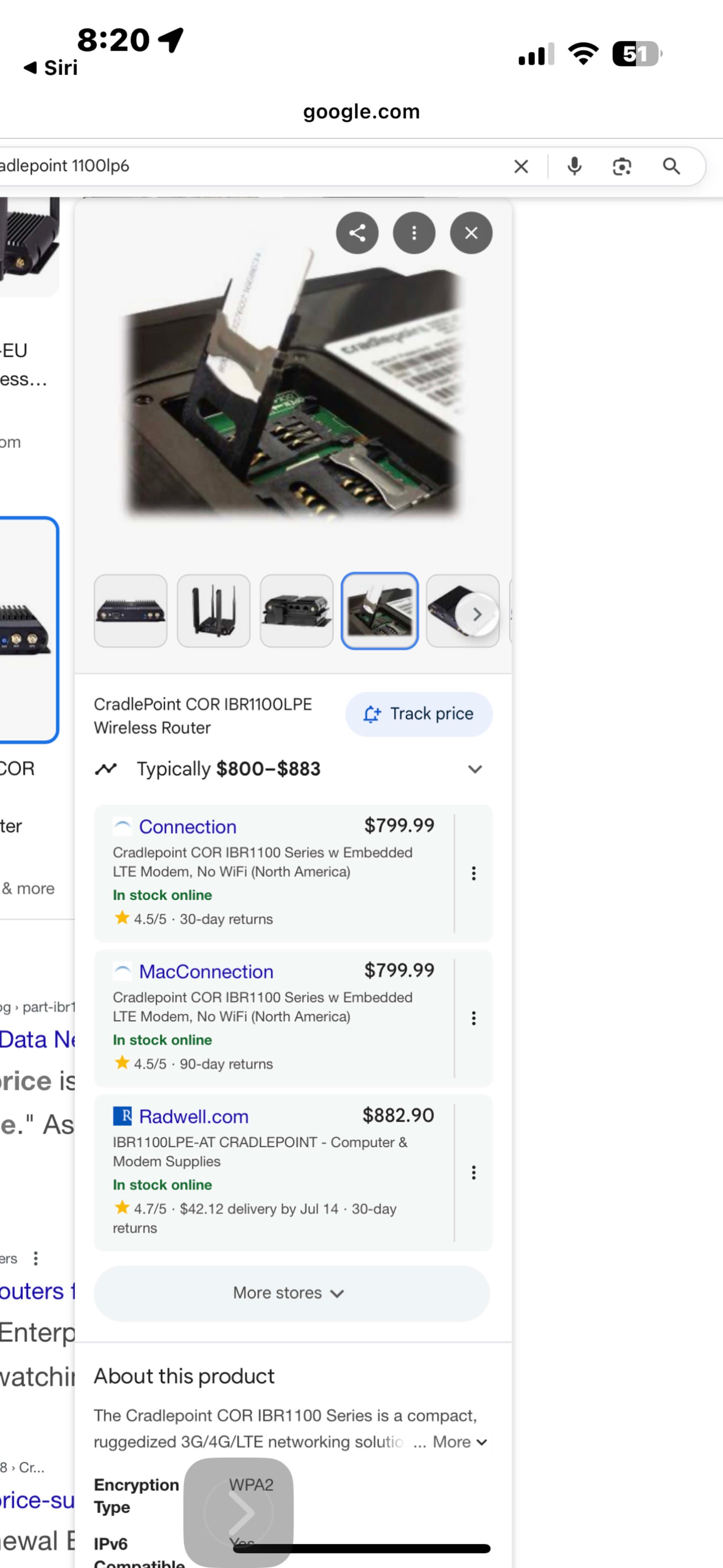The image size is (723, 1568).
Task: Open Radwell.com store link
Action: (x=194, y=1116)
